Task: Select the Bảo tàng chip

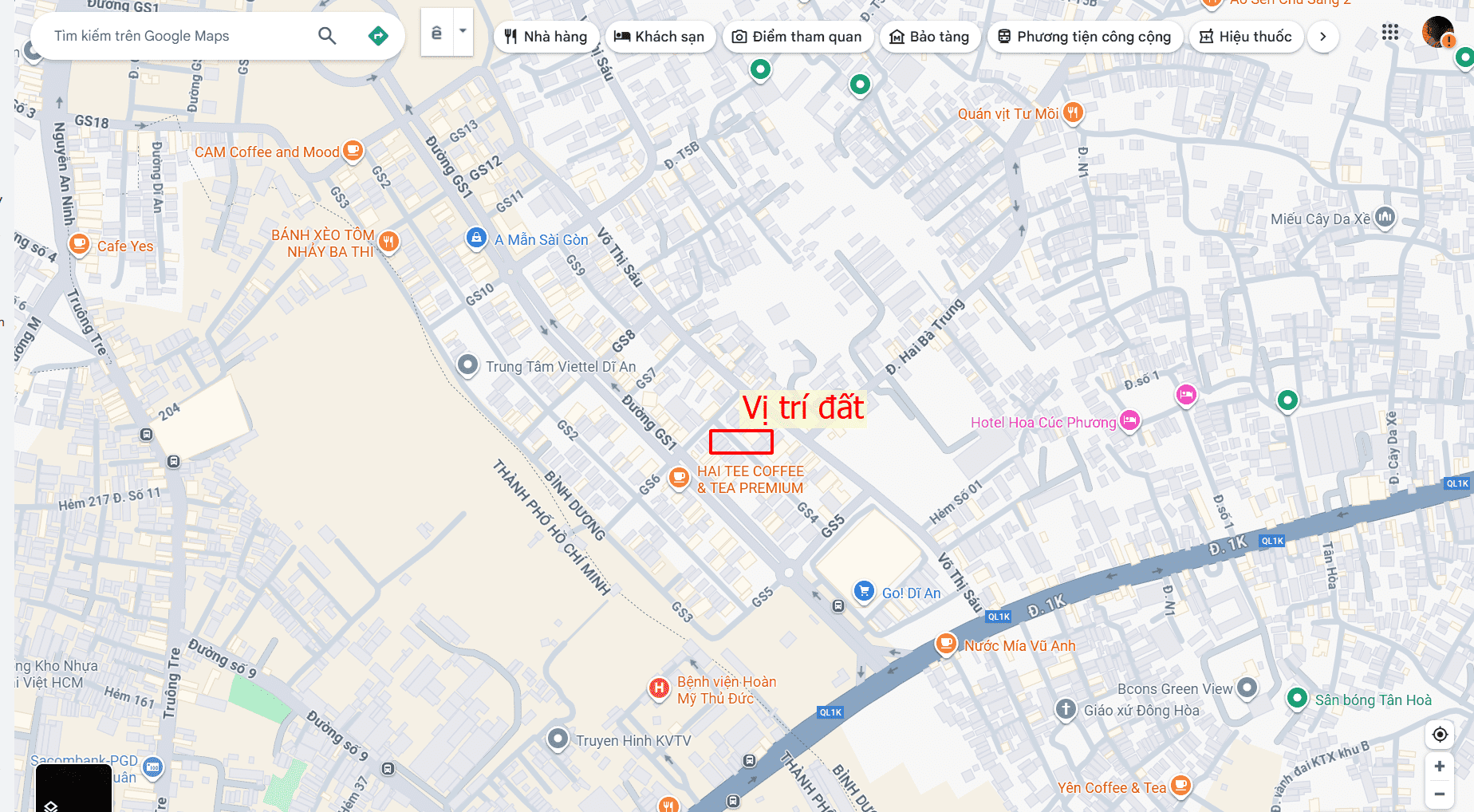Action: (x=929, y=37)
